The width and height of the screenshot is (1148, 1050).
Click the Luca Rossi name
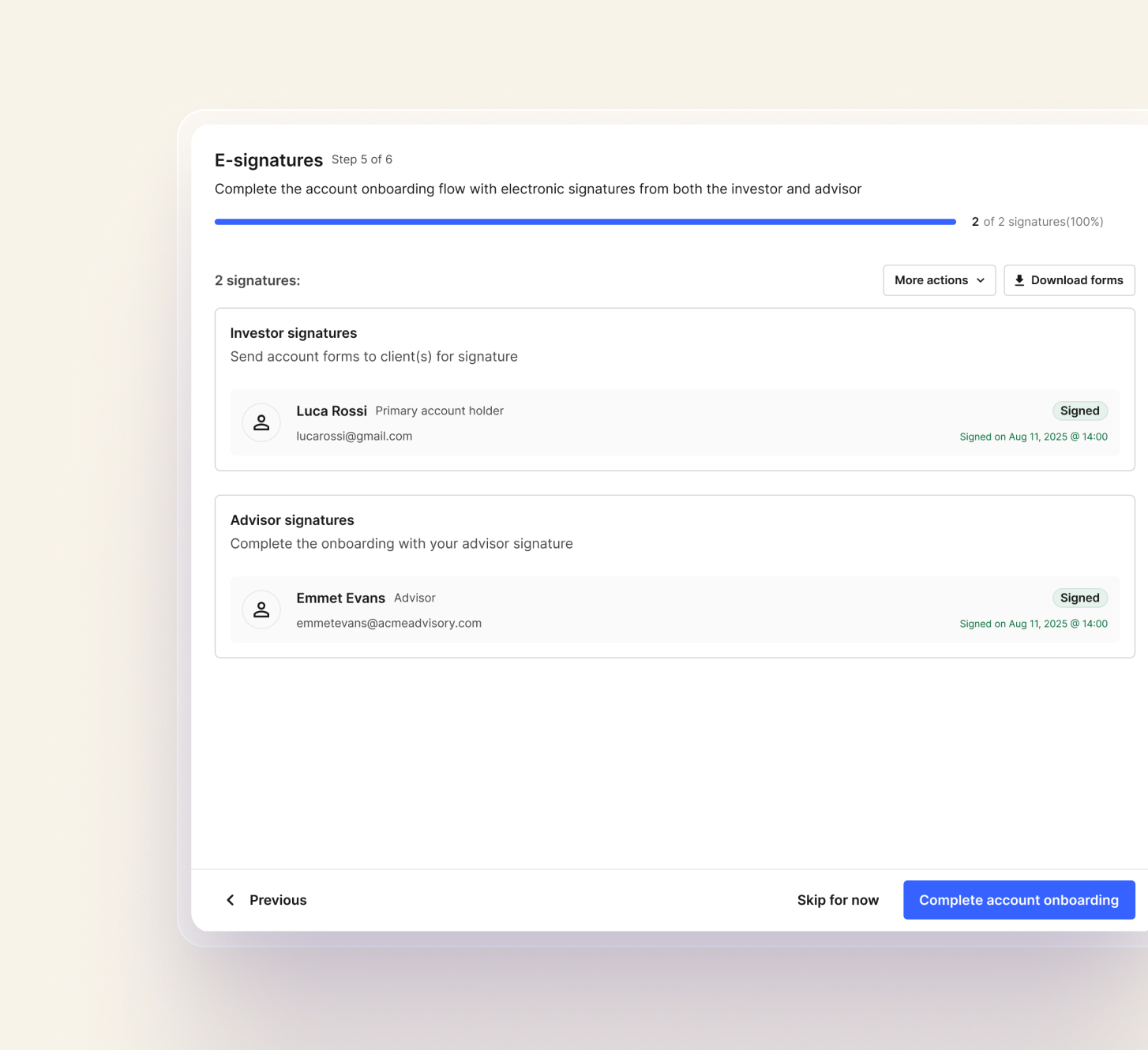coord(332,411)
